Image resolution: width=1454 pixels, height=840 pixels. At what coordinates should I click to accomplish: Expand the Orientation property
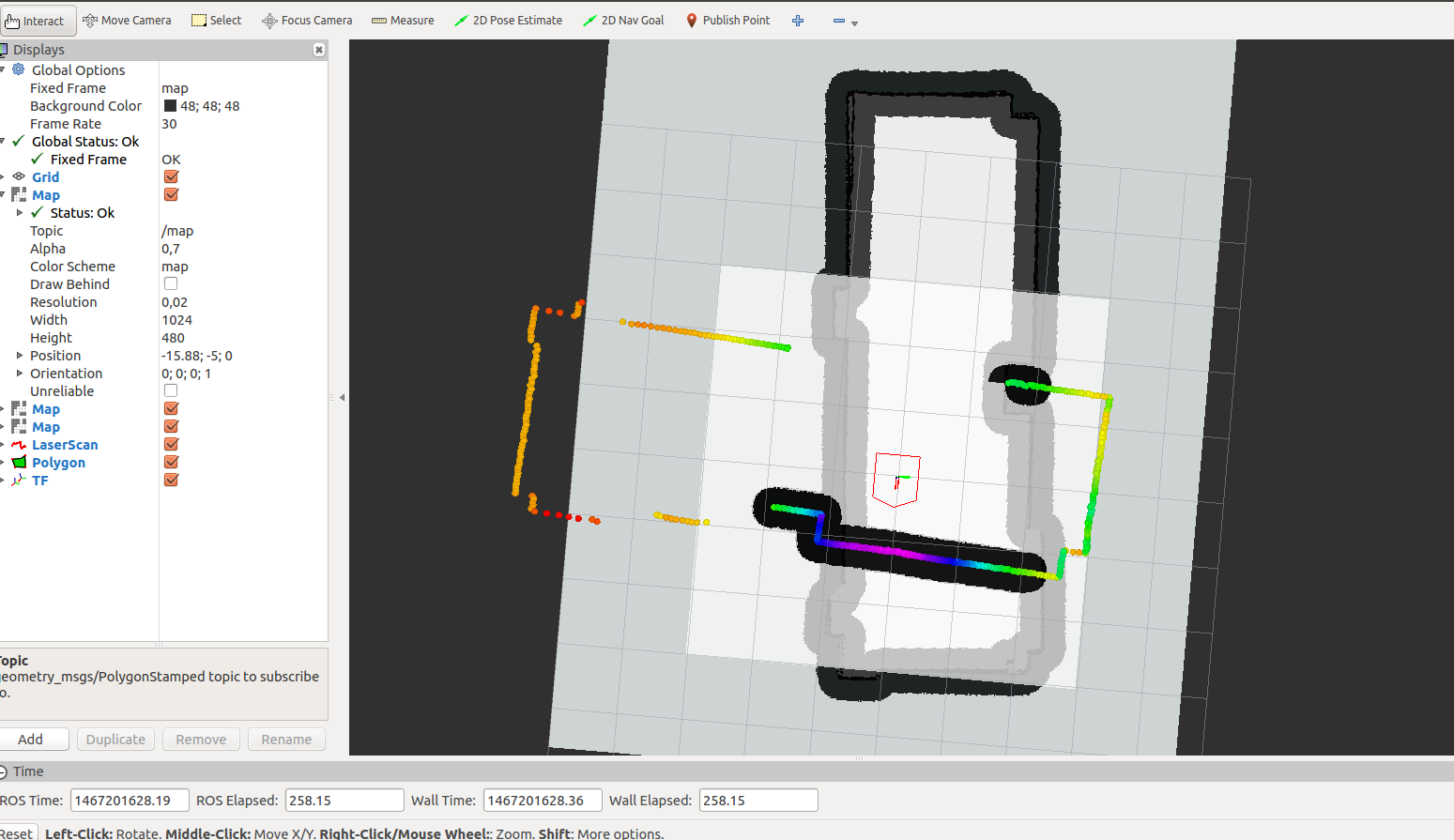[x=20, y=374]
